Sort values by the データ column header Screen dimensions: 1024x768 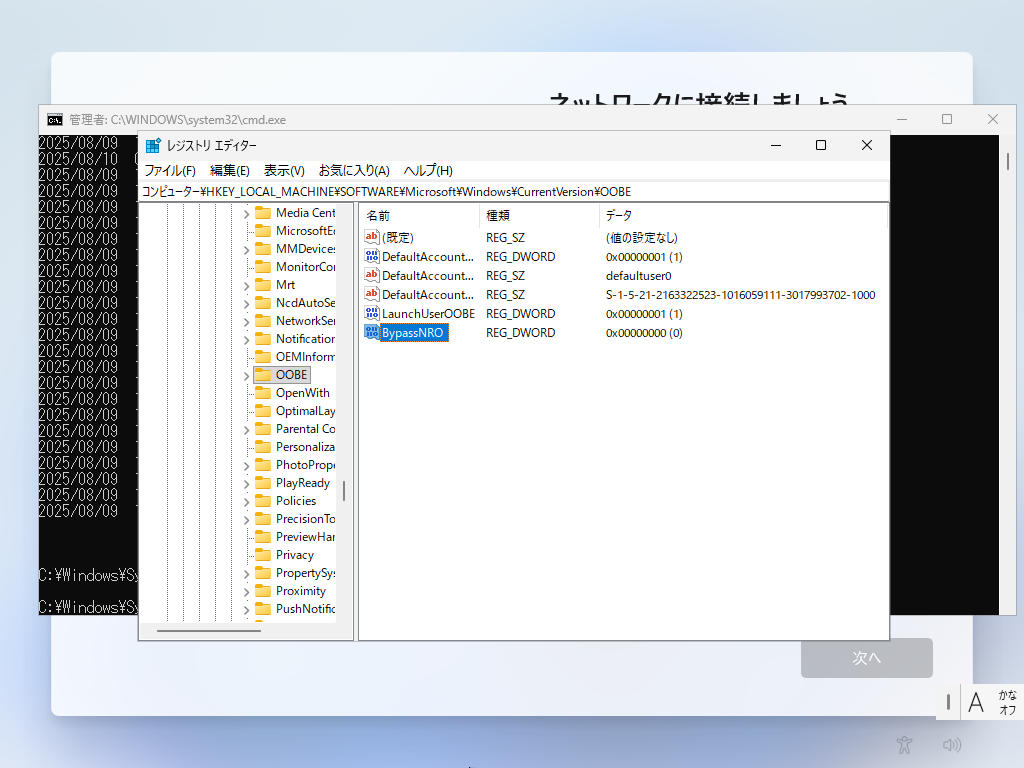743,216
